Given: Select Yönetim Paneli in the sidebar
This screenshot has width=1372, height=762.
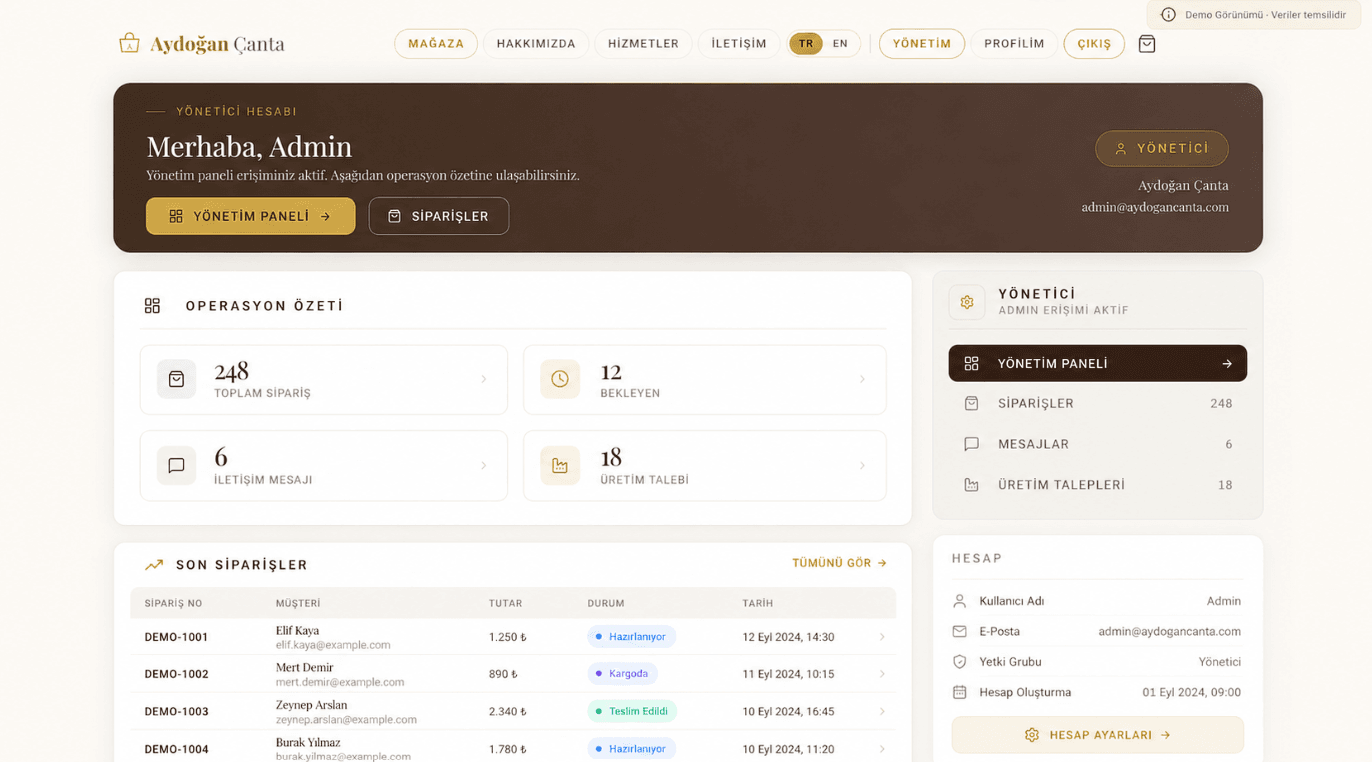Looking at the screenshot, I should [1098, 364].
